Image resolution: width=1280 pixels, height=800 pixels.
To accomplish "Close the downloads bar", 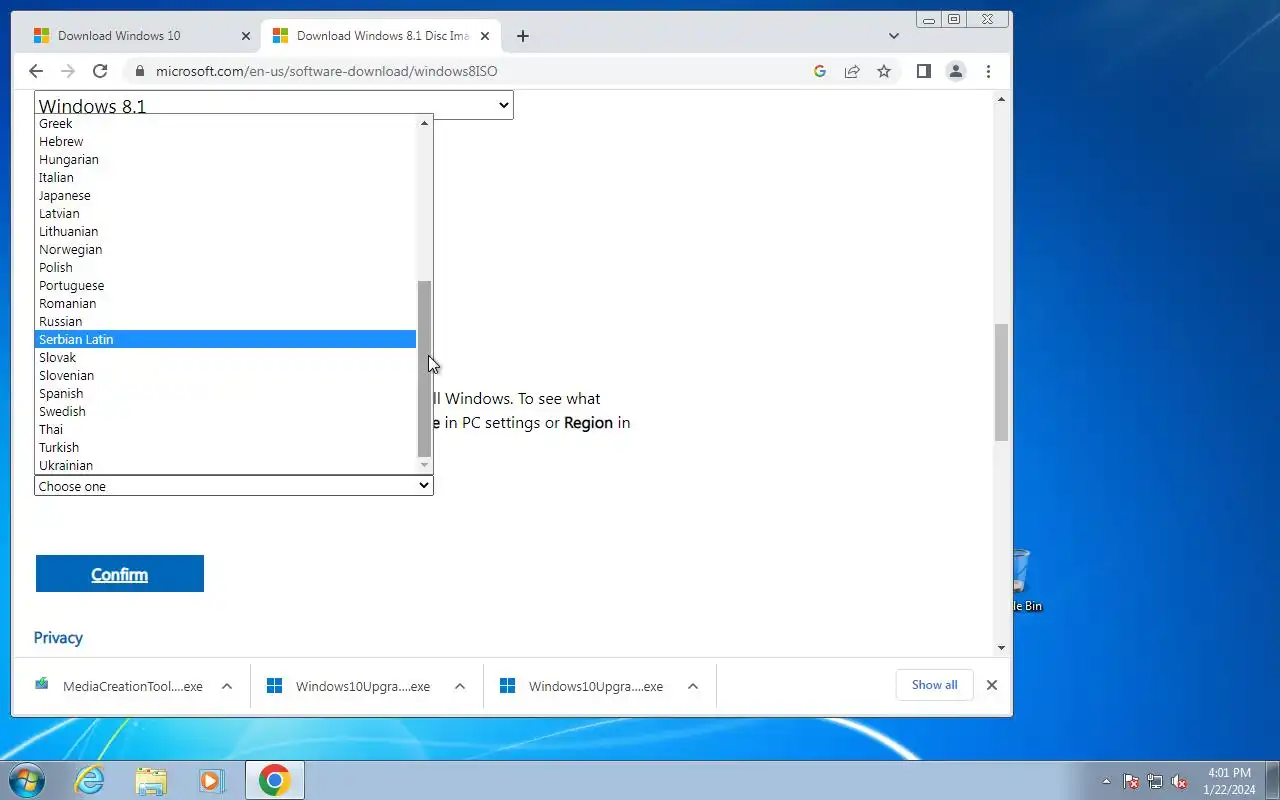I will click(992, 685).
